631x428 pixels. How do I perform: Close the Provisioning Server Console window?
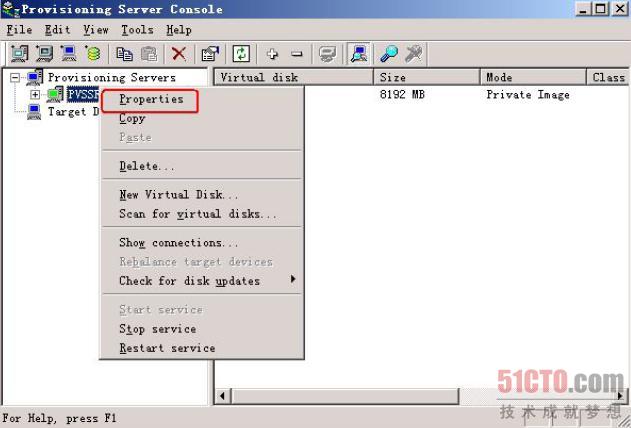point(620,9)
